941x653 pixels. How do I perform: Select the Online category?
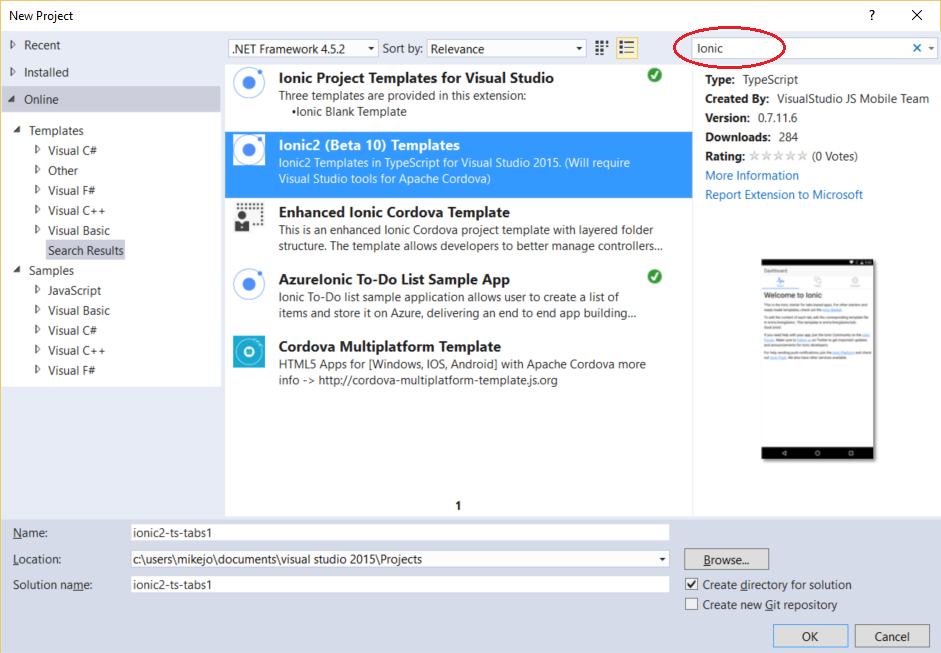tap(111, 99)
